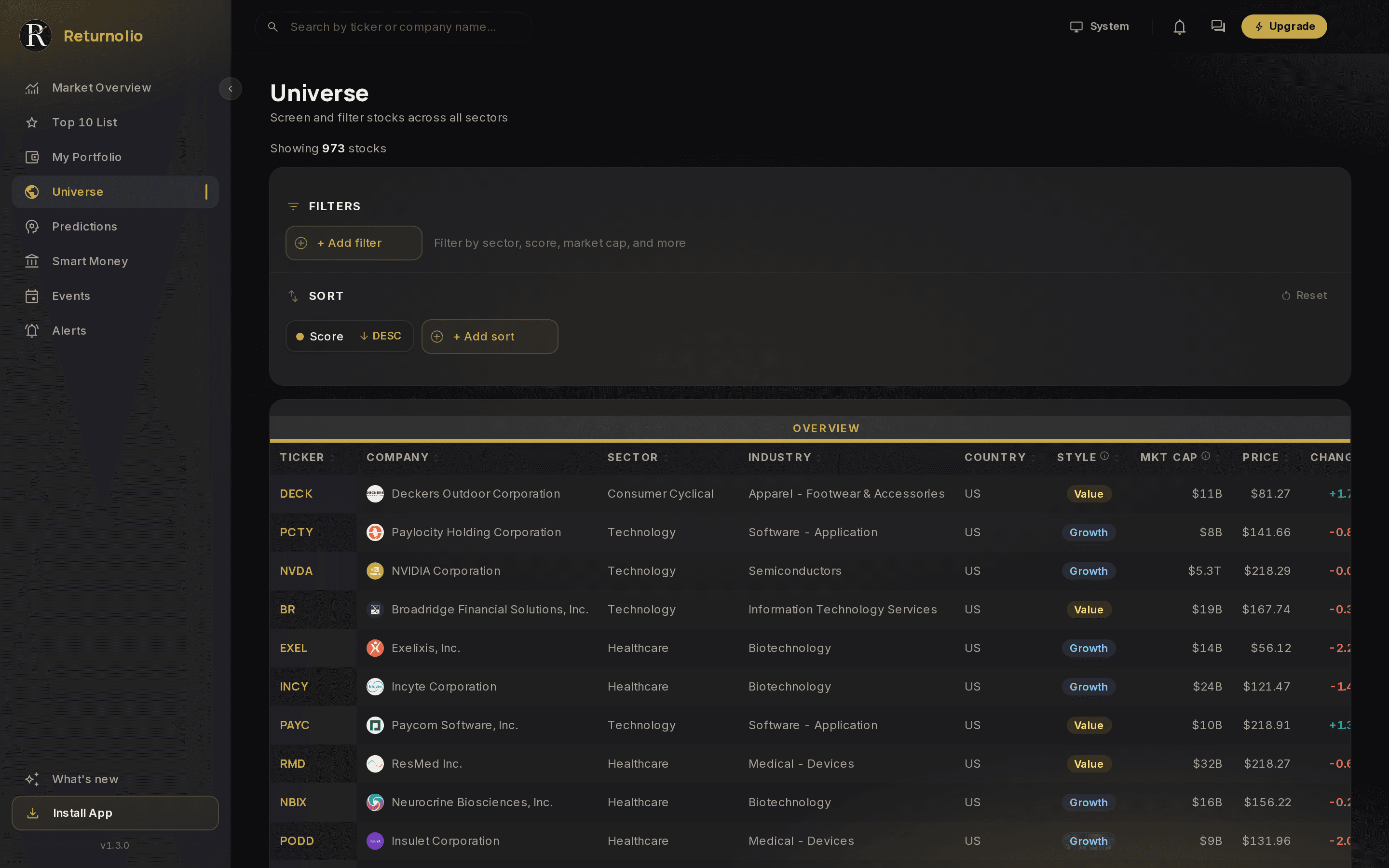The image size is (1389, 868).
Task: Open notifications bell icon
Action: click(x=1179, y=27)
